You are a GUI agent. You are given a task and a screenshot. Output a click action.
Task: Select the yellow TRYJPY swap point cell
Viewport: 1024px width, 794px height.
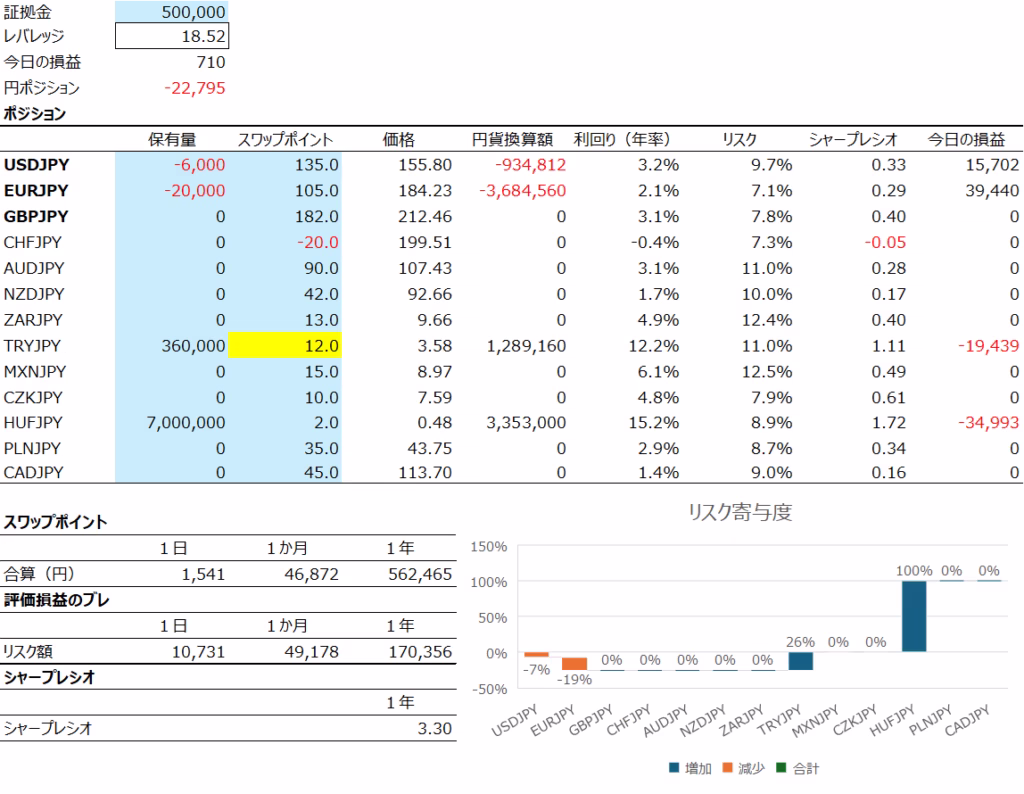[x=285, y=346]
